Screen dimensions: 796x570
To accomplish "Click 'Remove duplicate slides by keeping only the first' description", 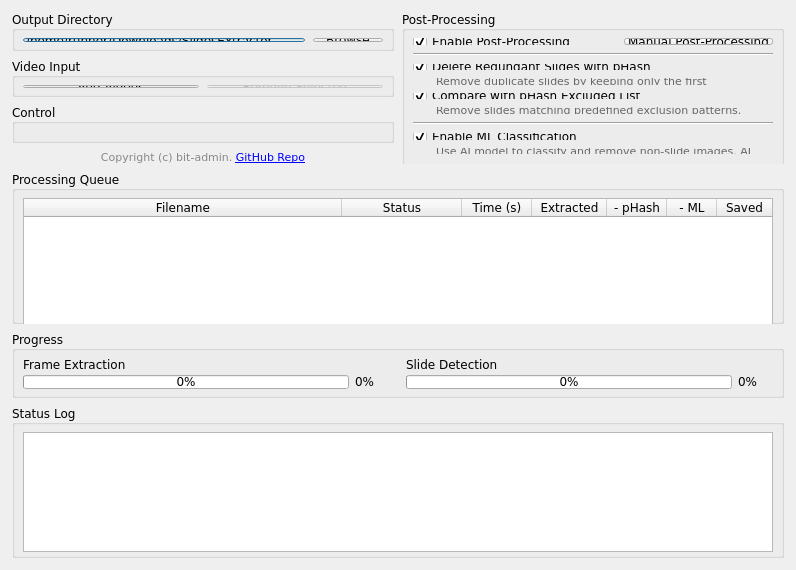I will pyautogui.click(x=571, y=81).
